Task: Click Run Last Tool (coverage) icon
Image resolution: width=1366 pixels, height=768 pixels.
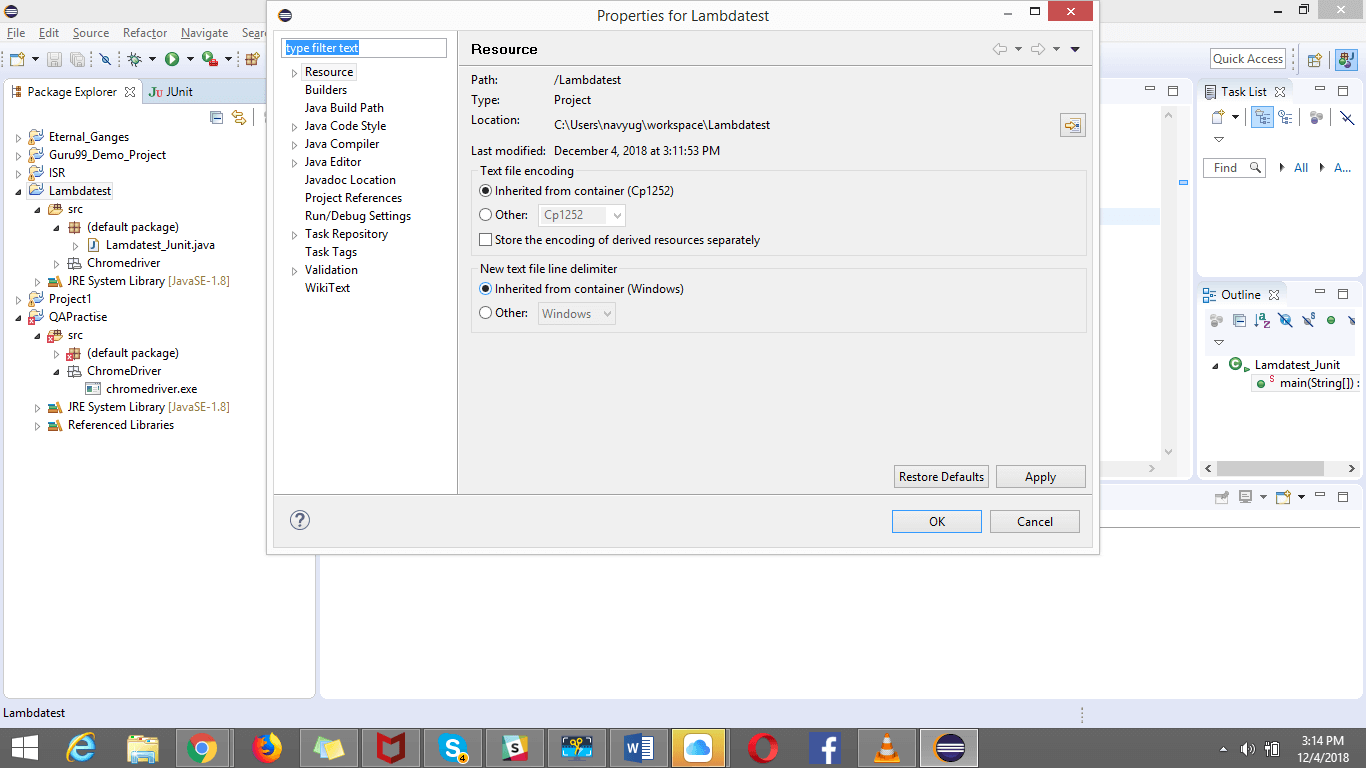Action: click(209, 59)
